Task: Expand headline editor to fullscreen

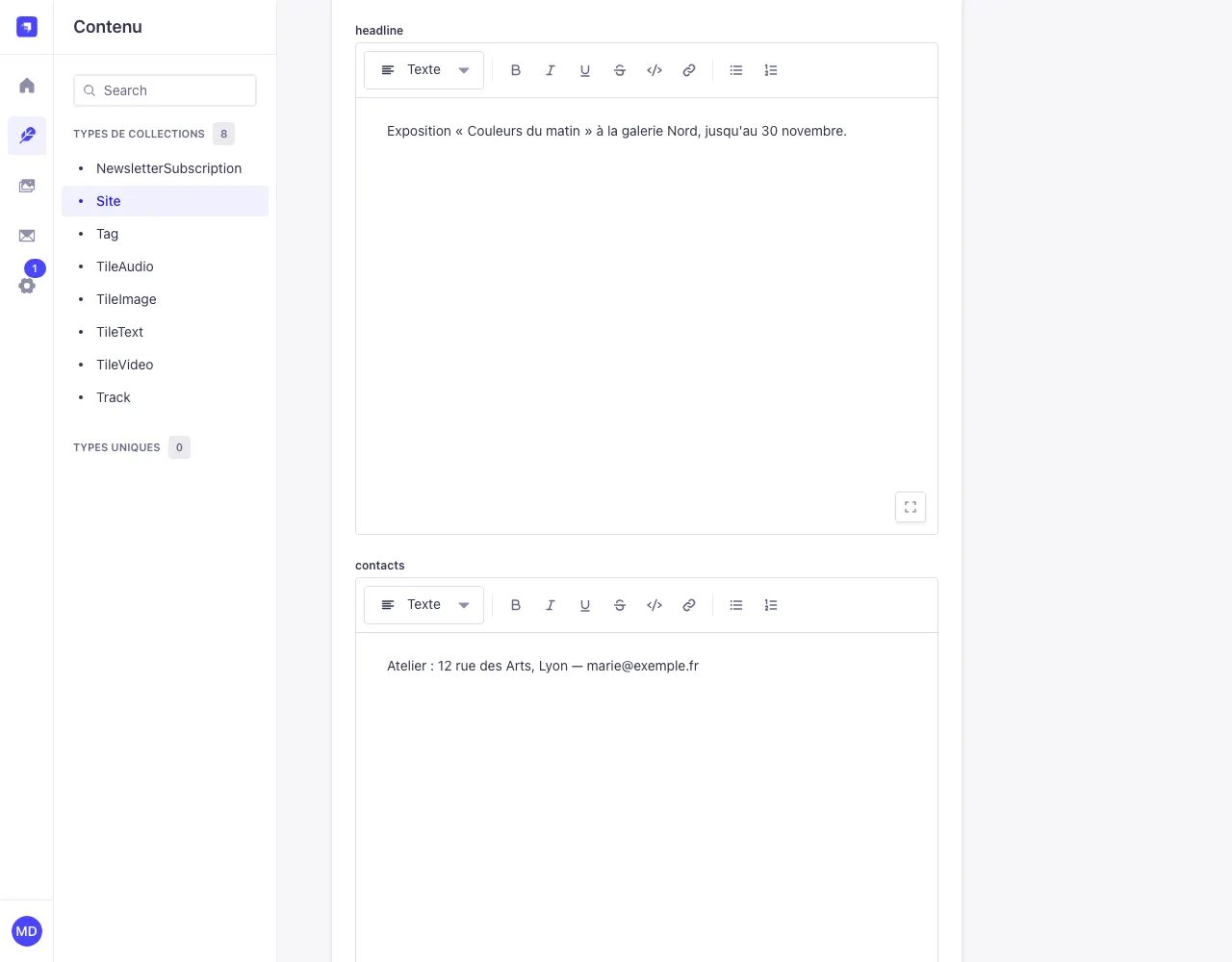Action: pyautogui.click(x=911, y=507)
